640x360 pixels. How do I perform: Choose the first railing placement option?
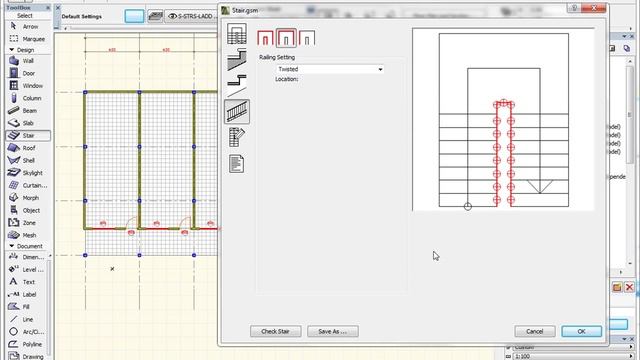pos(265,38)
